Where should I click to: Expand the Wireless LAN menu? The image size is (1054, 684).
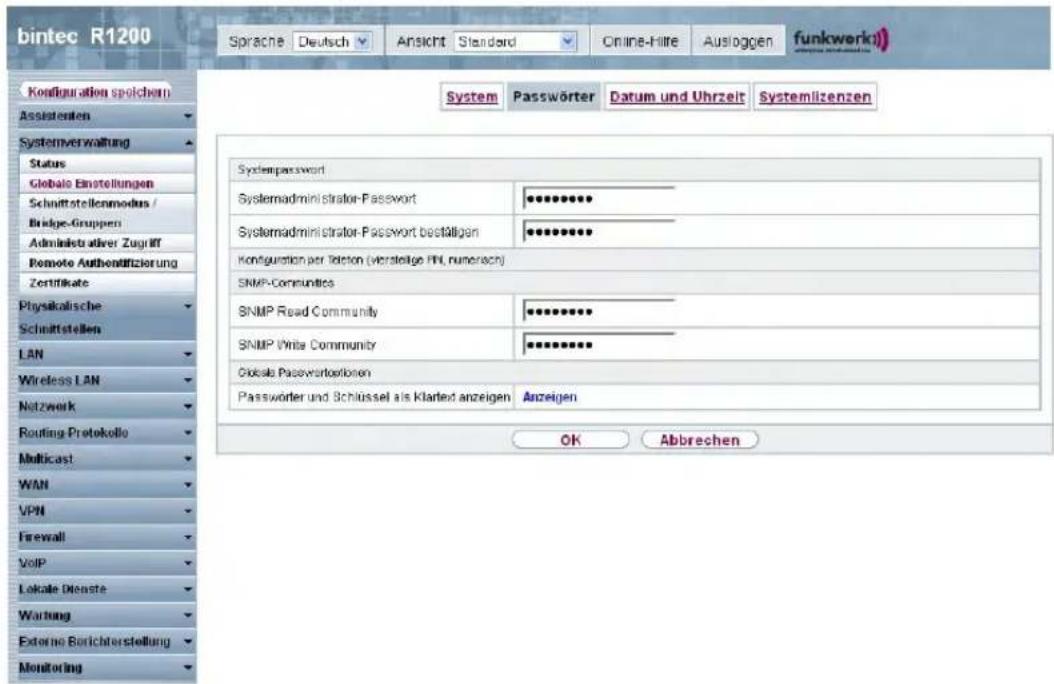coord(104,380)
